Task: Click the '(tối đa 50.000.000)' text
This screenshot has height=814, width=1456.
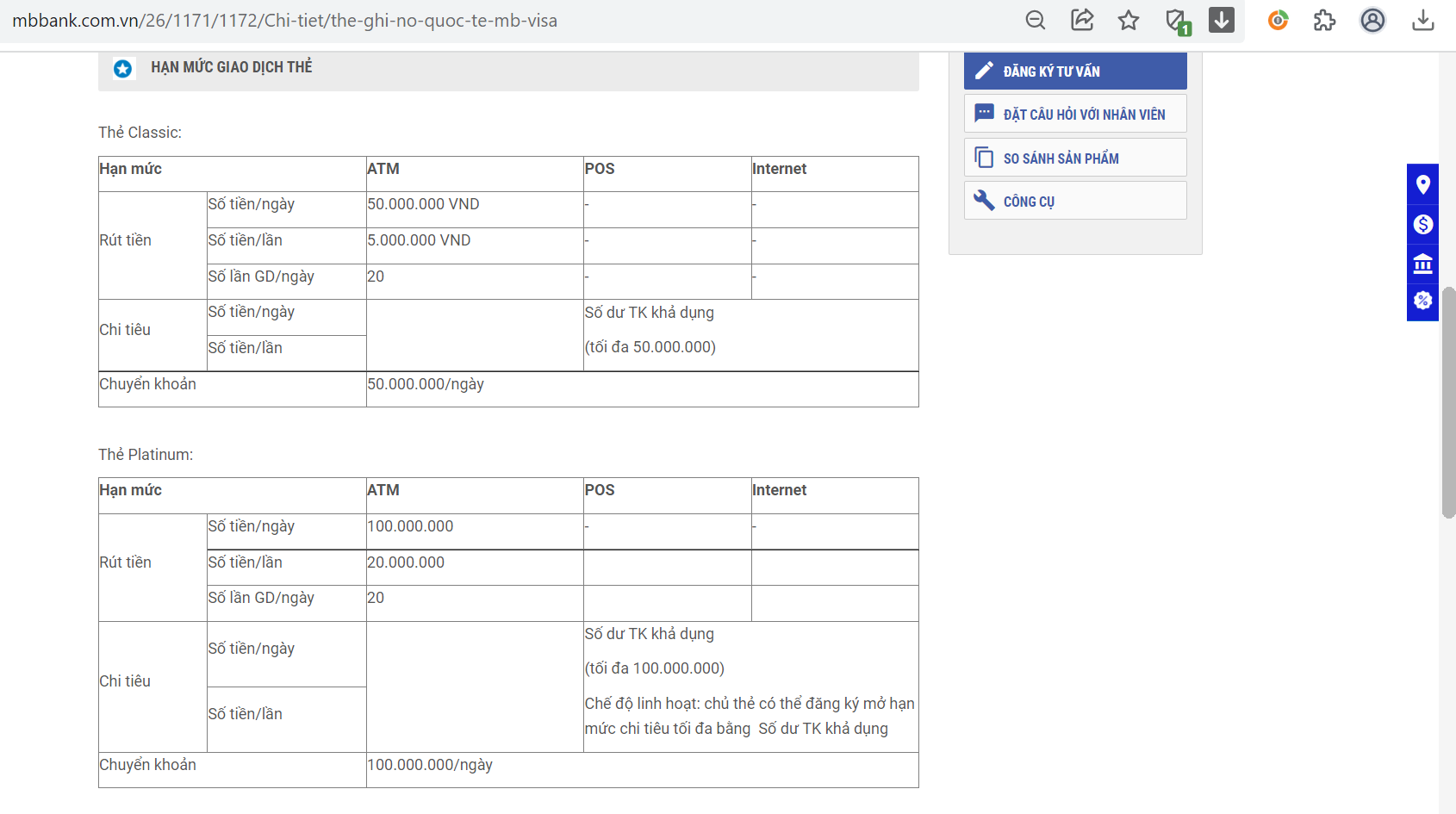Action: point(650,347)
